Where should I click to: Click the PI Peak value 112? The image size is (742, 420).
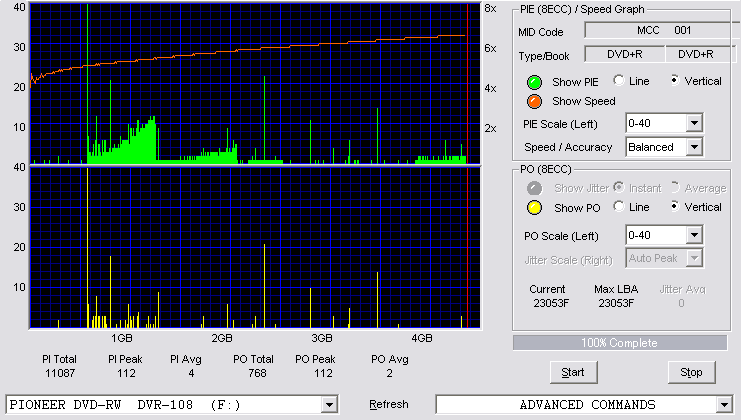(126, 374)
